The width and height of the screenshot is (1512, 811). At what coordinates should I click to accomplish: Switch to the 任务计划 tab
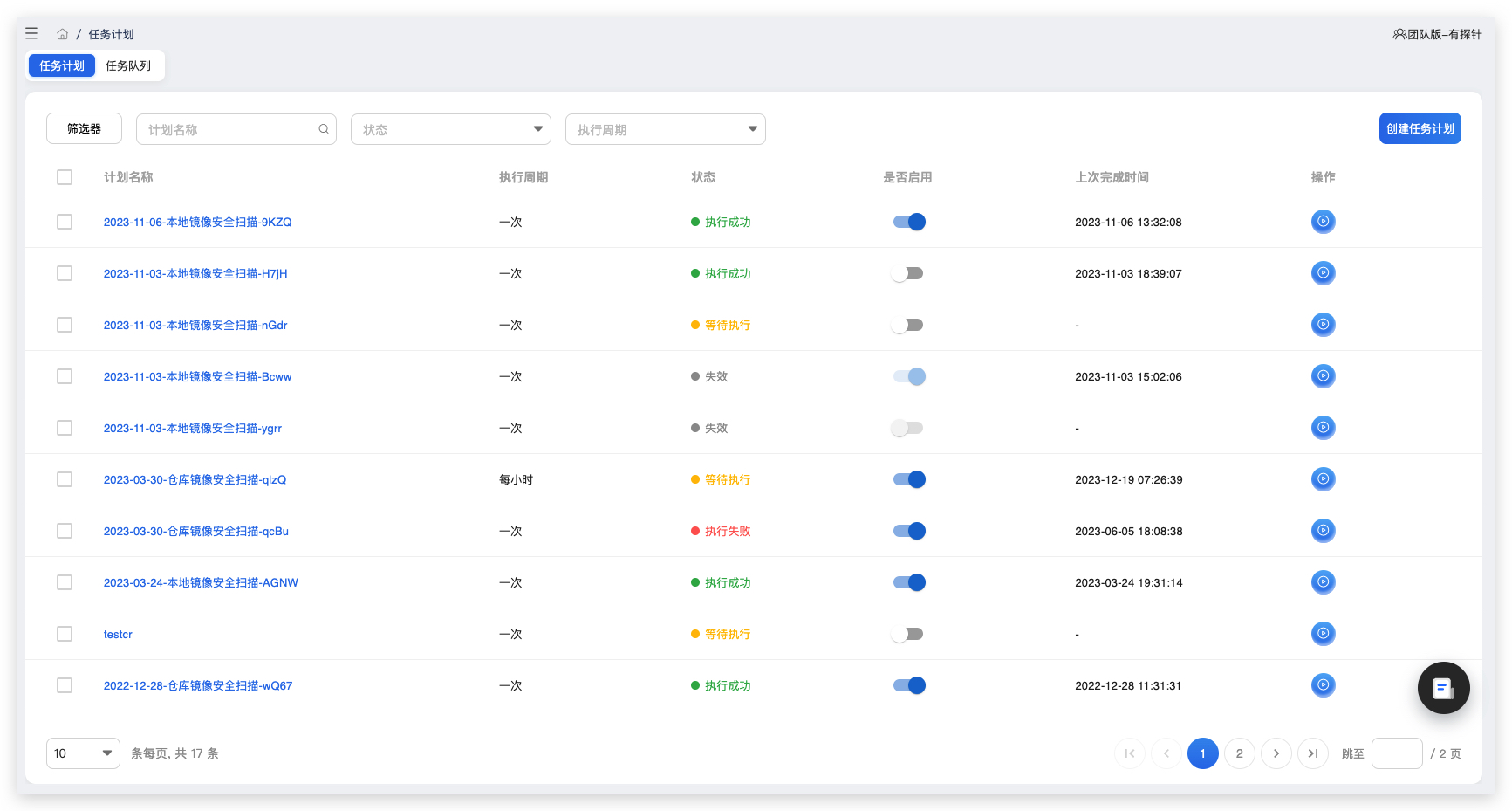coord(62,65)
